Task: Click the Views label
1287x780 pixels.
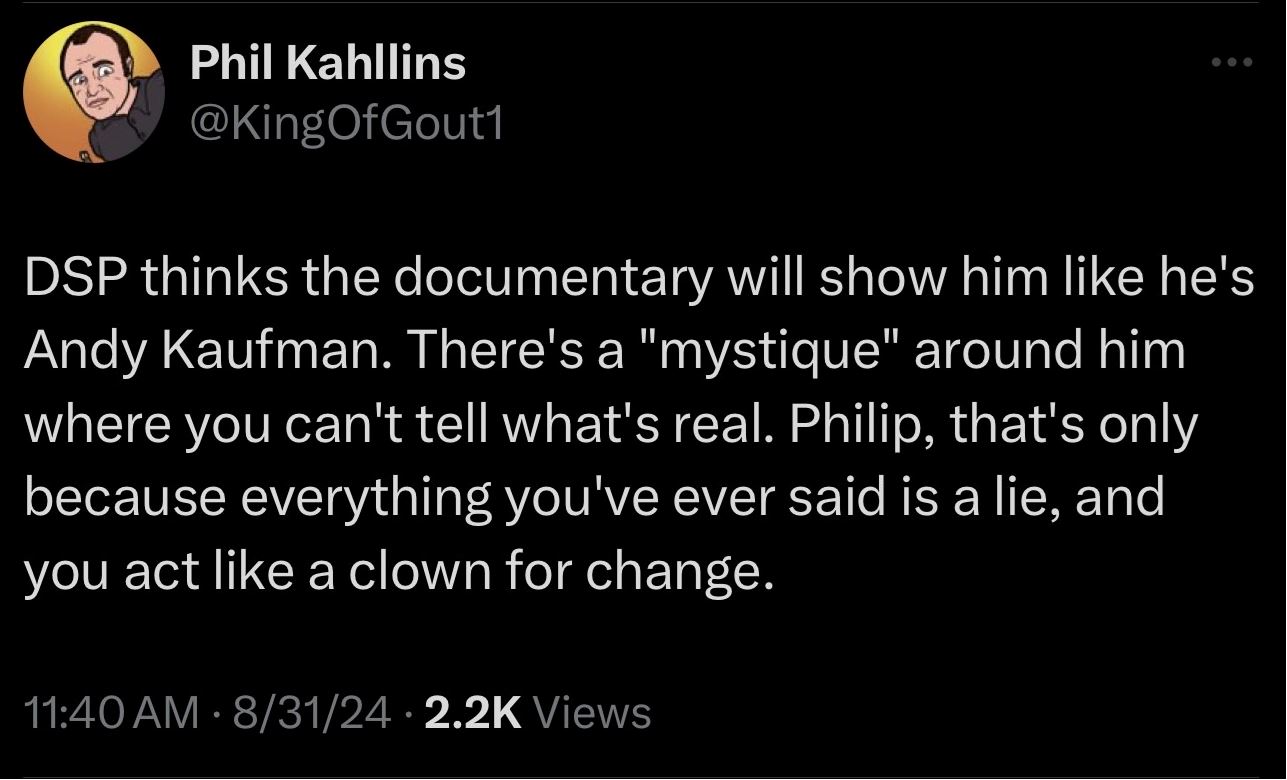Action: (594, 713)
